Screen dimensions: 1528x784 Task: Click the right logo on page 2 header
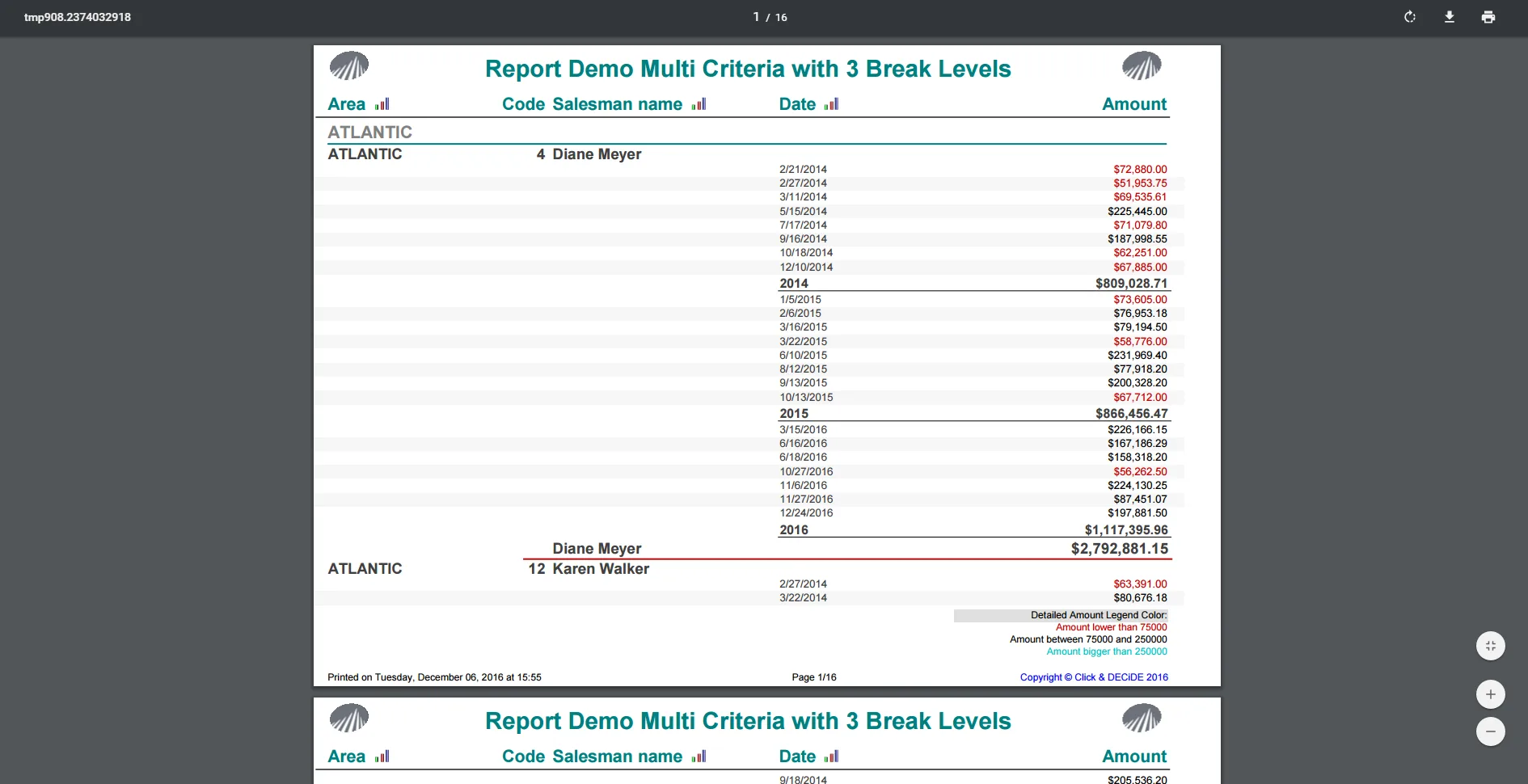coord(1142,718)
